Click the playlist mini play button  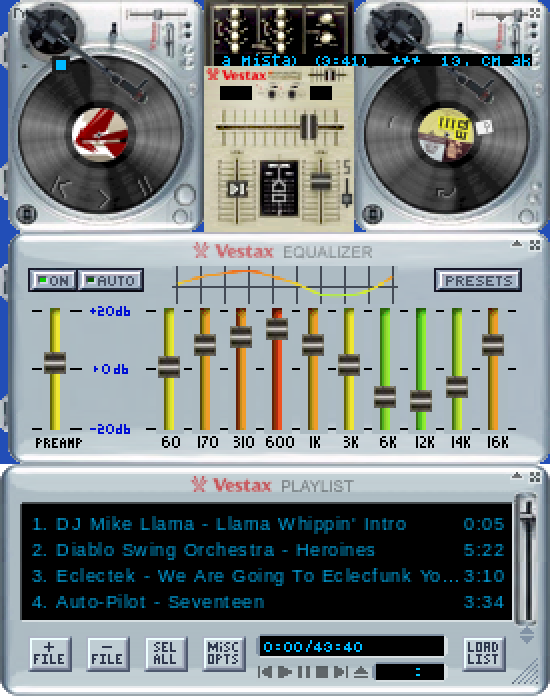[284, 672]
